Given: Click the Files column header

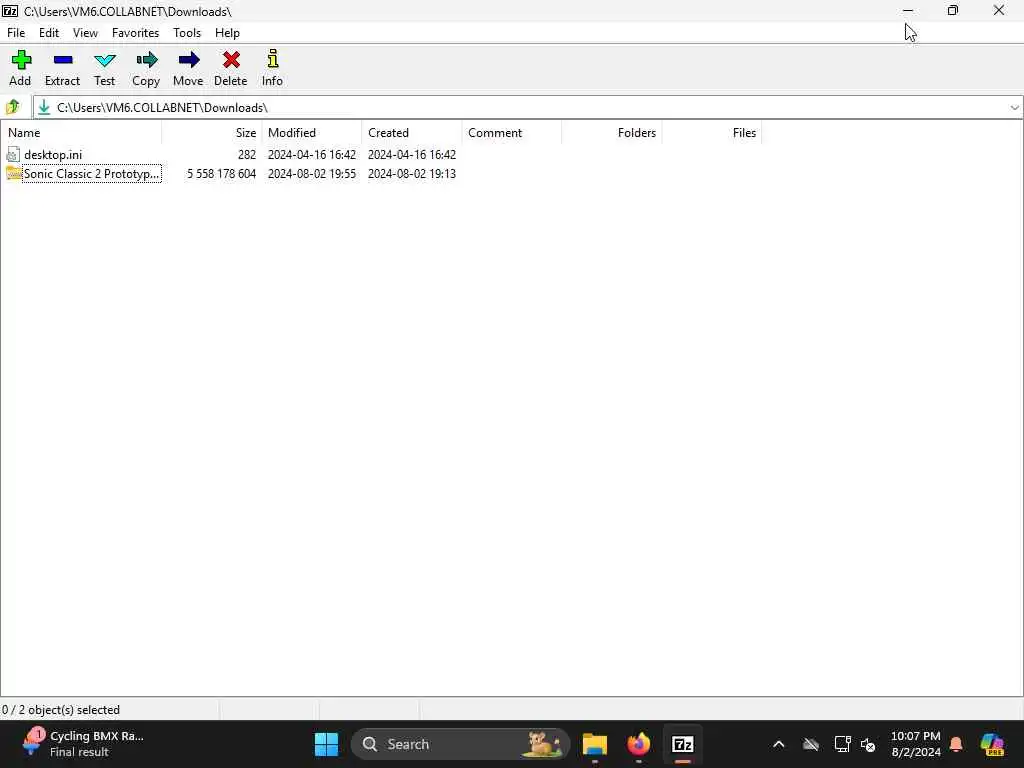Looking at the screenshot, I should point(712,133).
